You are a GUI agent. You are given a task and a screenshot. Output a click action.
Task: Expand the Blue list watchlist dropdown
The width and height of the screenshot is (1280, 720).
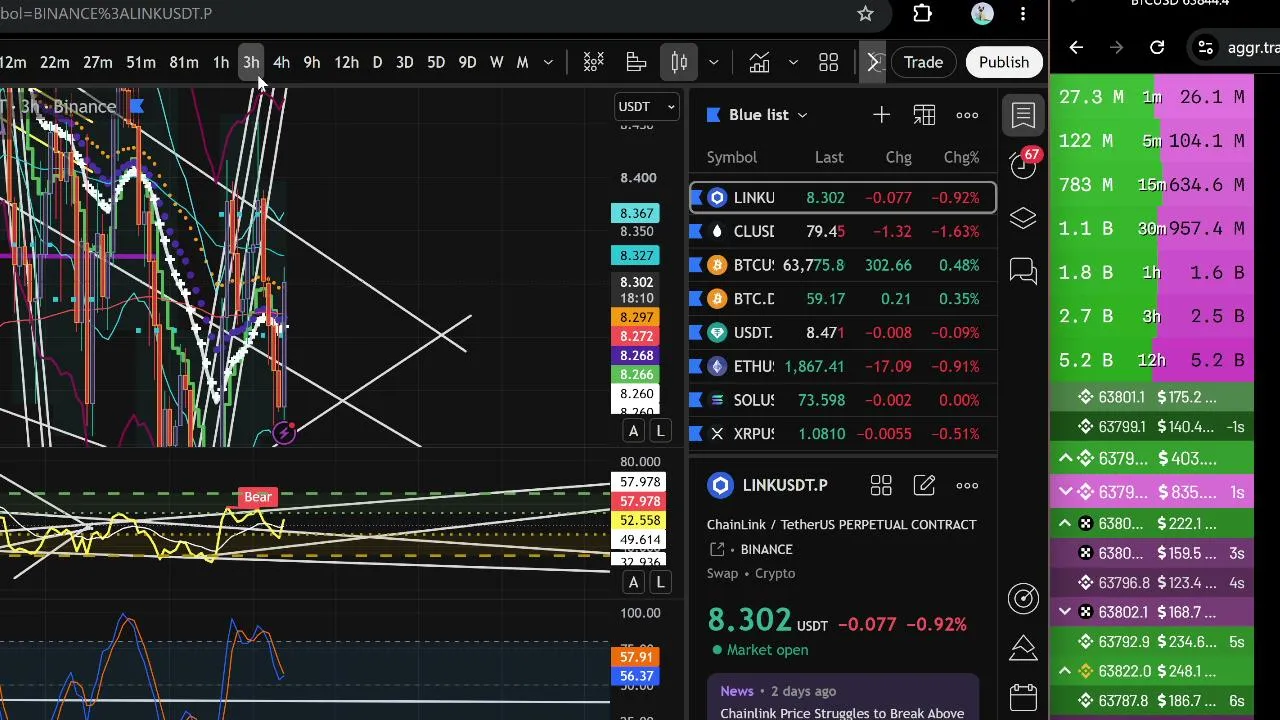click(x=802, y=116)
